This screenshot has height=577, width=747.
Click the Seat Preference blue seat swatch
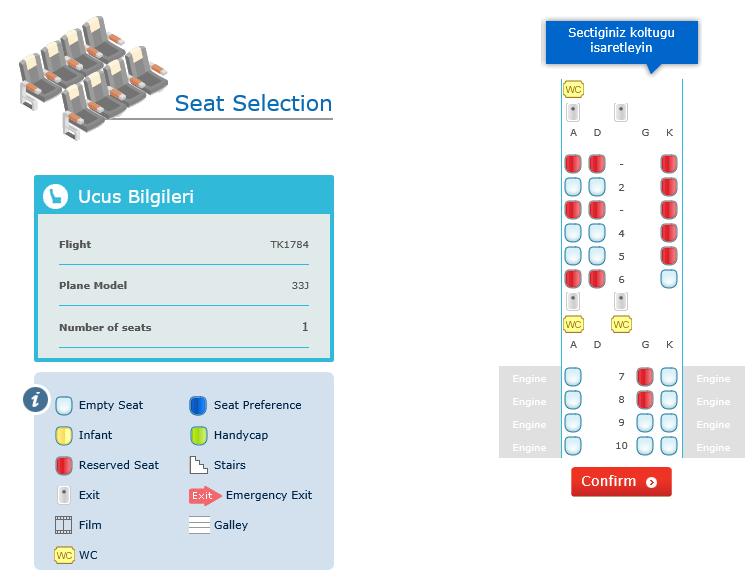tap(197, 406)
